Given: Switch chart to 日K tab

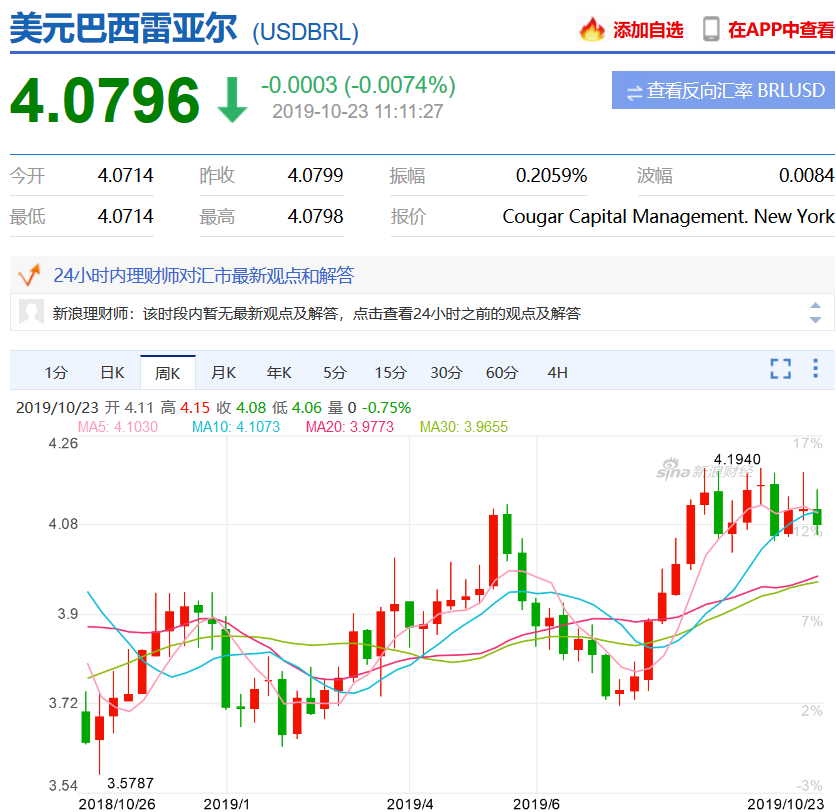Looking at the screenshot, I should pos(112,372).
